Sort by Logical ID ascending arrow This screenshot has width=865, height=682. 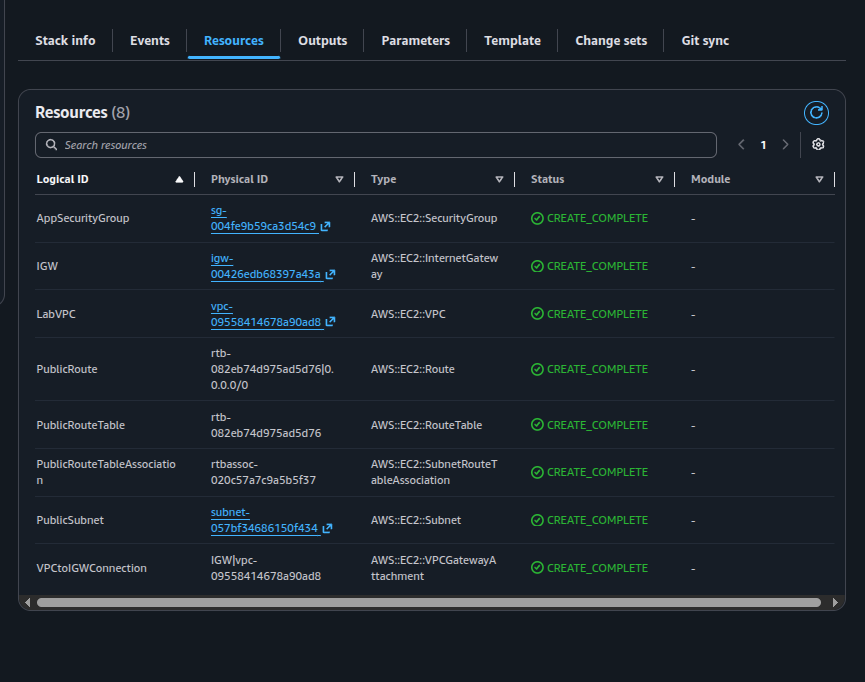pos(179,179)
